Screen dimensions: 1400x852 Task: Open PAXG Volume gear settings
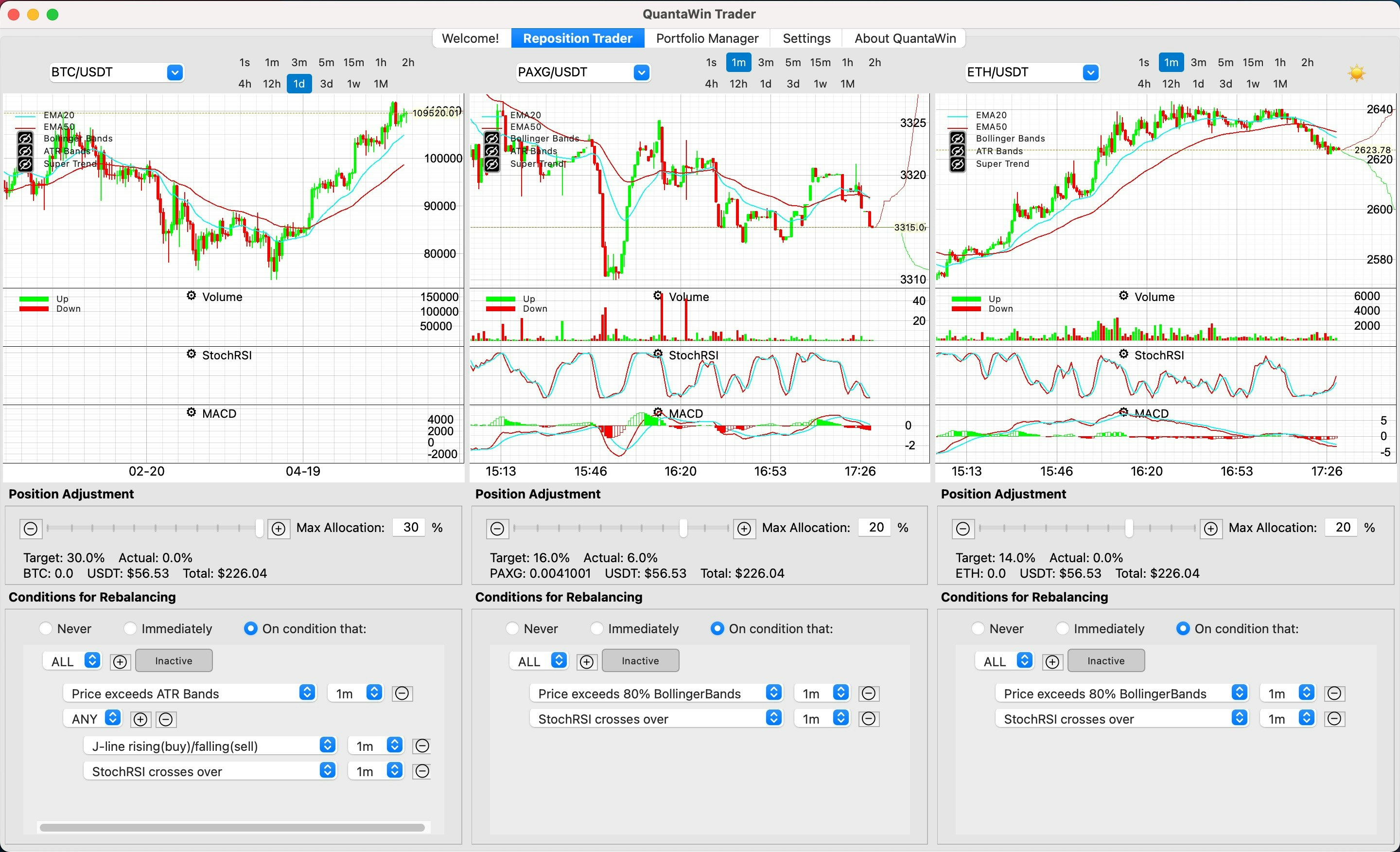pyautogui.click(x=657, y=296)
